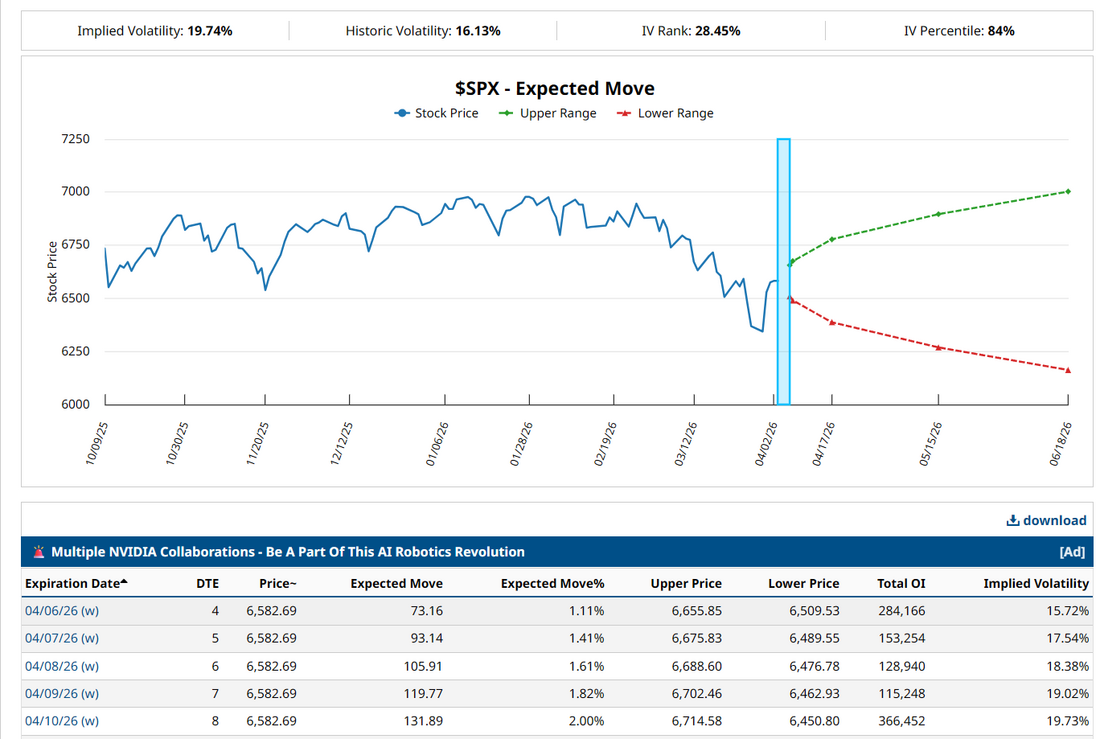Open the 04/06/26 (w) expiration link

tap(62, 610)
